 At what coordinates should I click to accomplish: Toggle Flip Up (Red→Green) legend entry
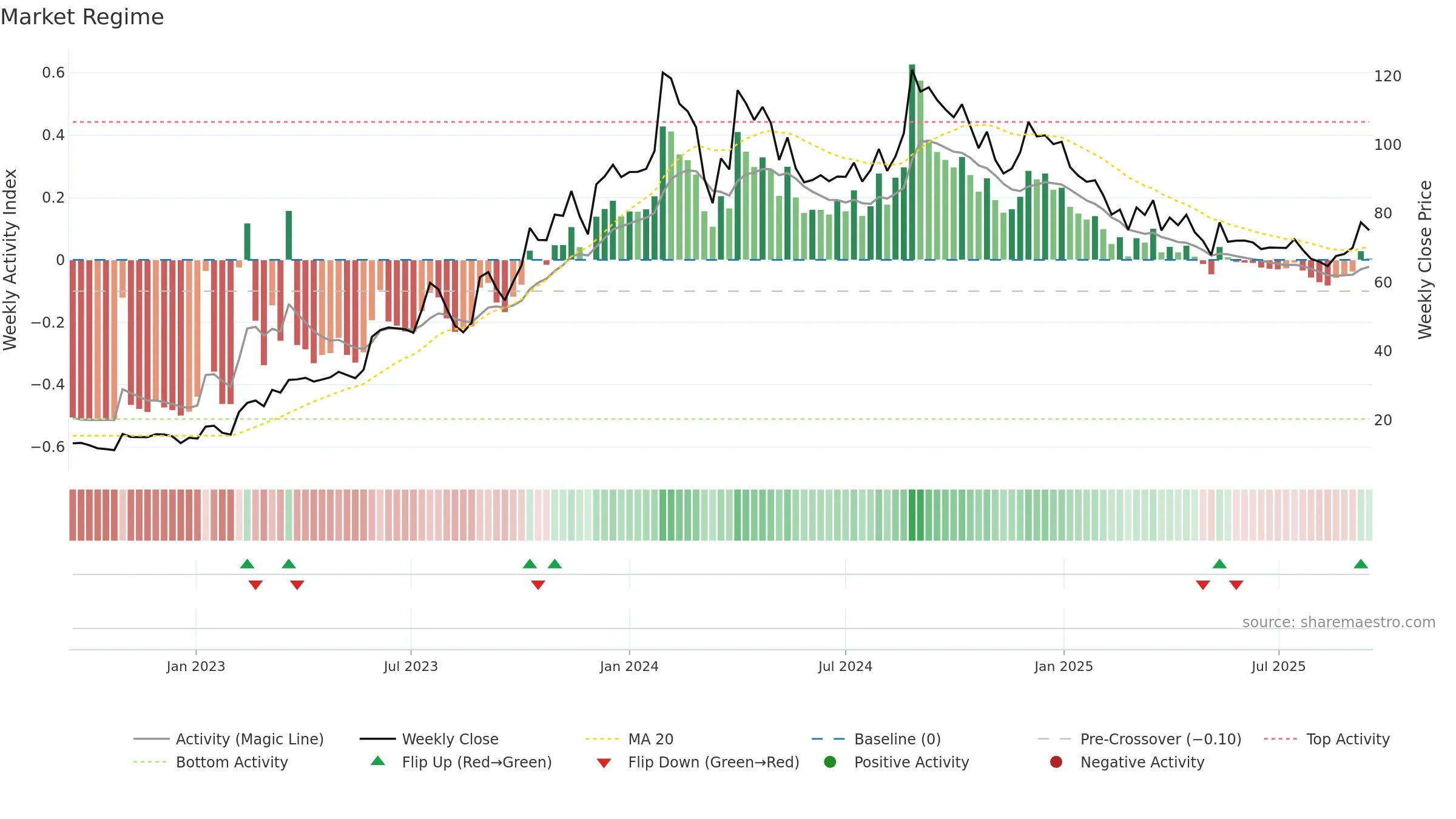[x=462, y=762]
